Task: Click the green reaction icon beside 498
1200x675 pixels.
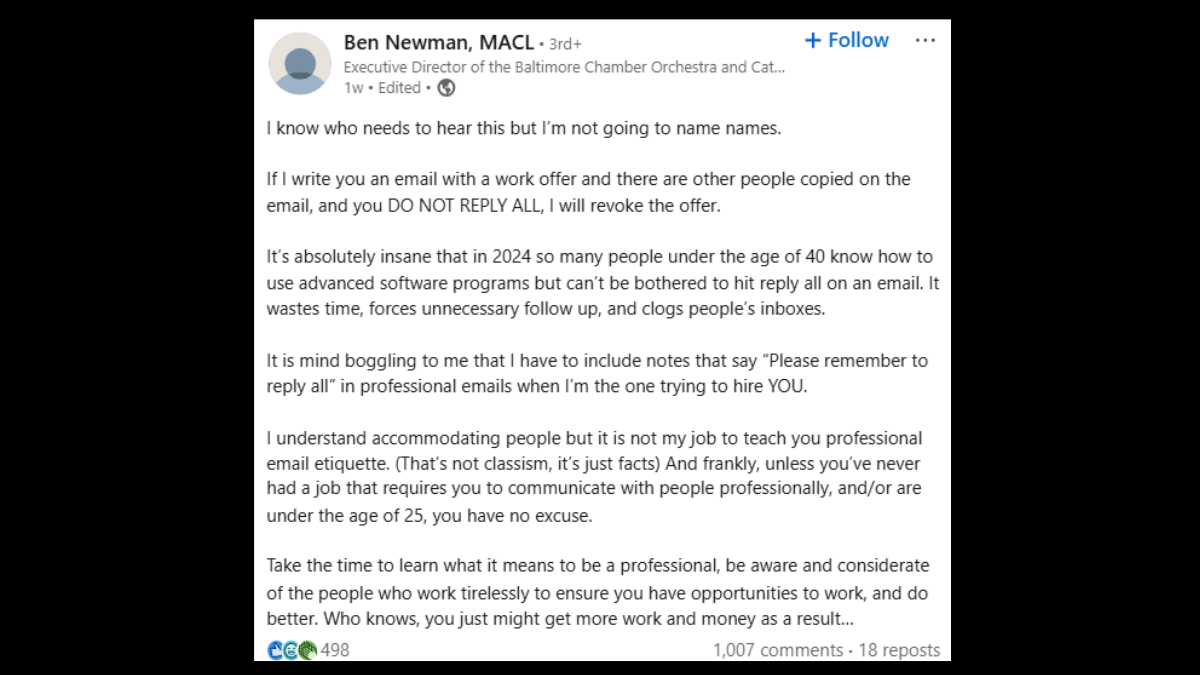Action: pyautogui.click(x=307, y=650)
